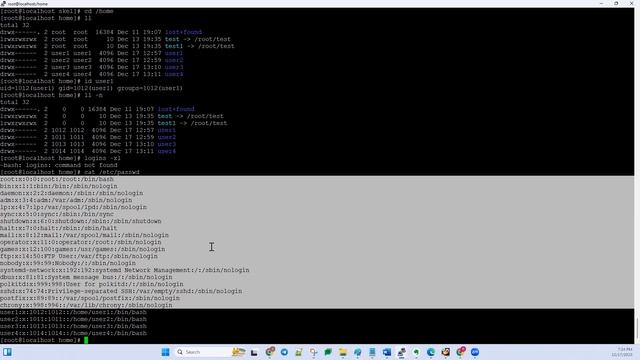Click the 'logins -x1' command text

102,158
